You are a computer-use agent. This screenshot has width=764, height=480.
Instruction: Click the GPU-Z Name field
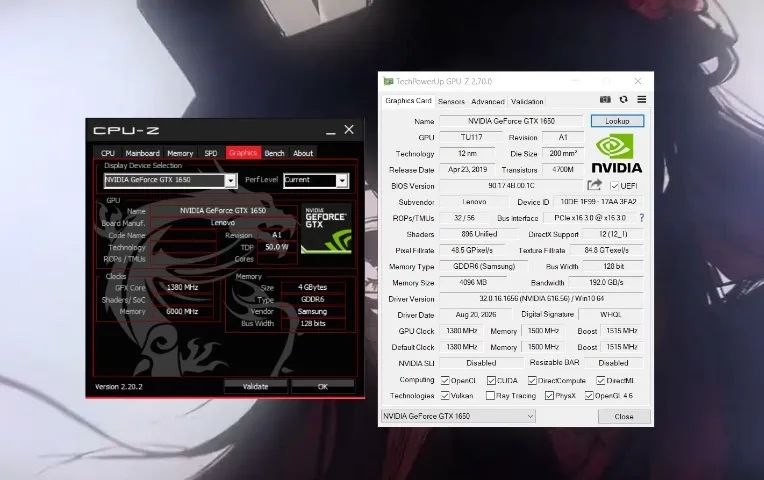click(x=512, y=121)
